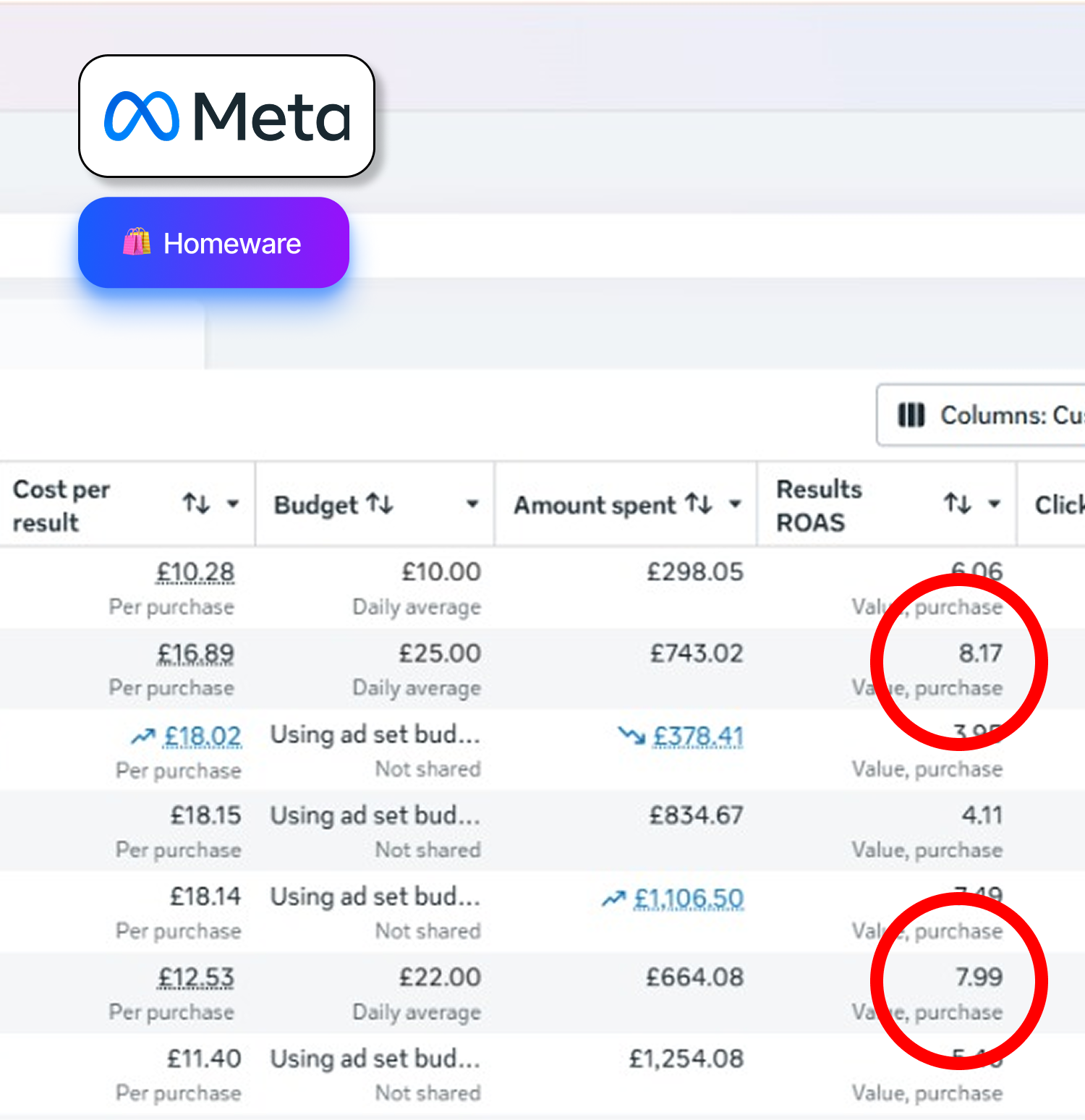This screenshot has height=1120, width=1085.
Task: Click 'Using ad set bud...' in the £1,106.50 row
Action: coord(375,897)
